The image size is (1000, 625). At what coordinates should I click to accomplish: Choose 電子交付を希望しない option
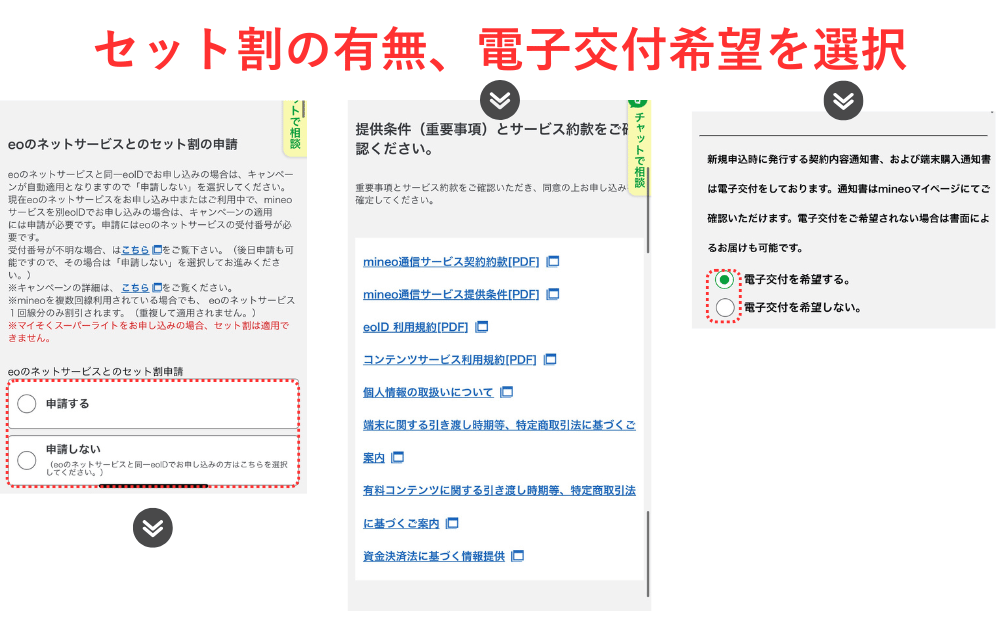coord(724,307)
